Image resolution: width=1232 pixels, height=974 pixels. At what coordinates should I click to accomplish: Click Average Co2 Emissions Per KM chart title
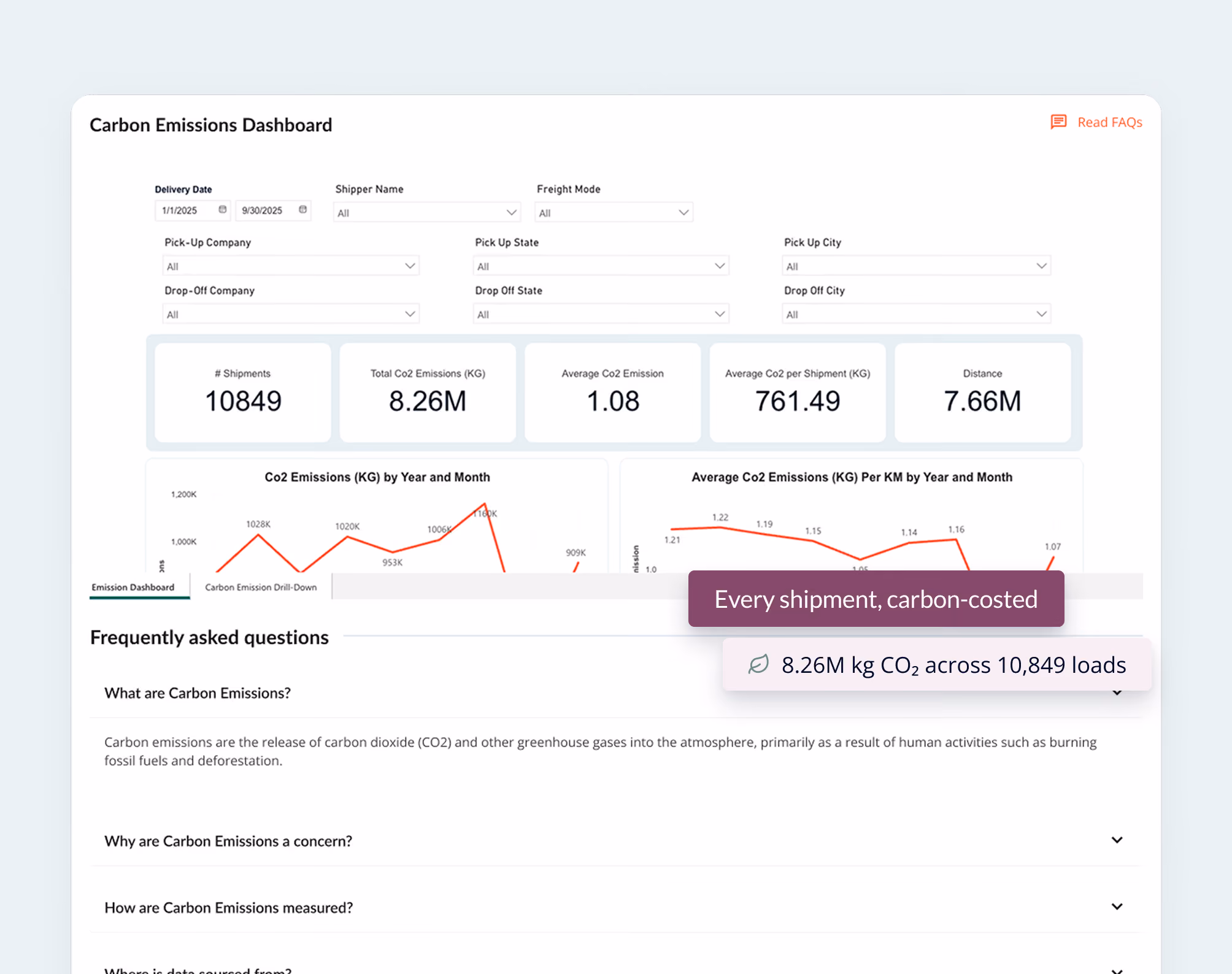(852, 477)
